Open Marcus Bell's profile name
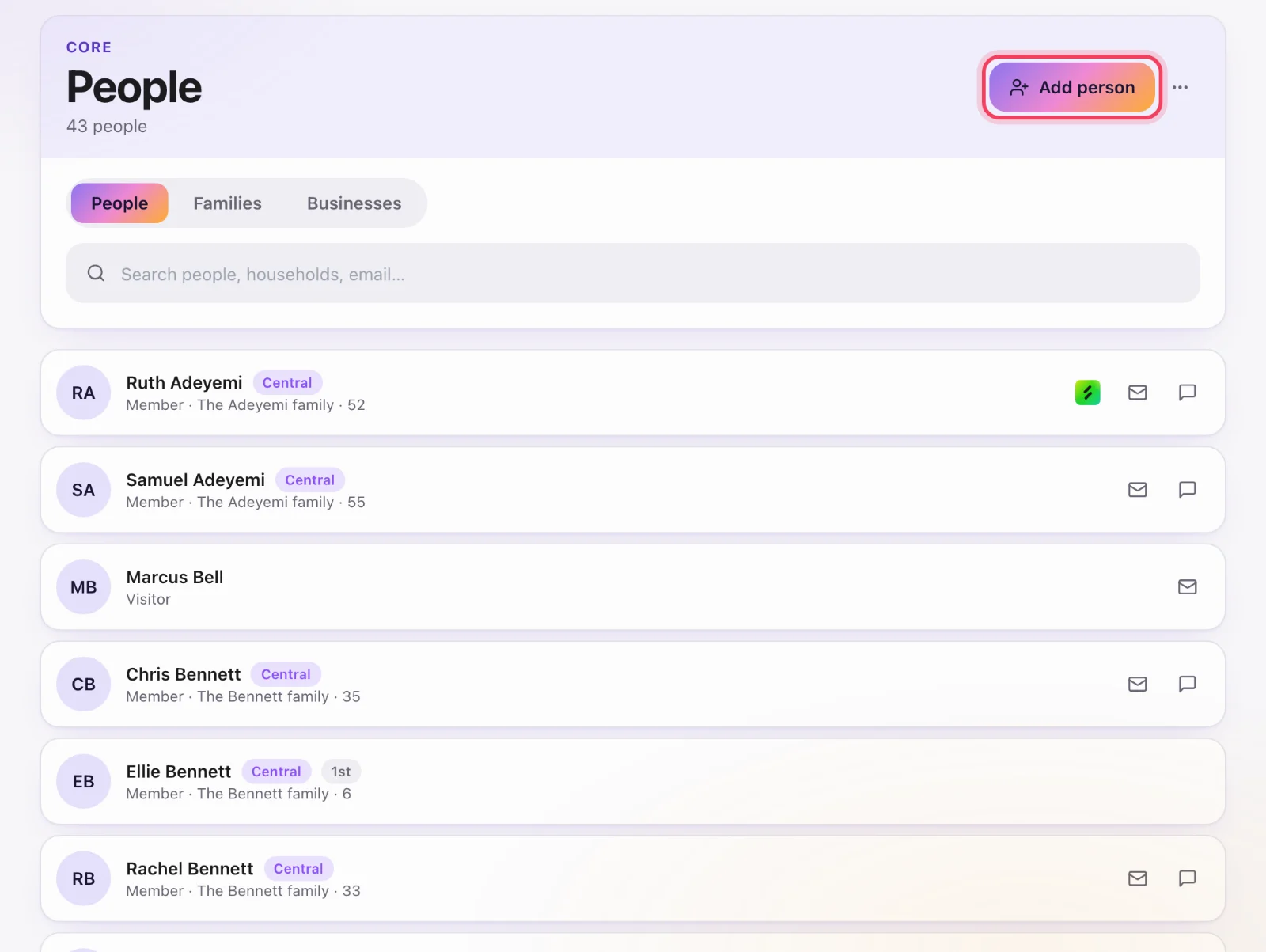The height and width of the screenshot is (952, 1266). tap(175, 577)
